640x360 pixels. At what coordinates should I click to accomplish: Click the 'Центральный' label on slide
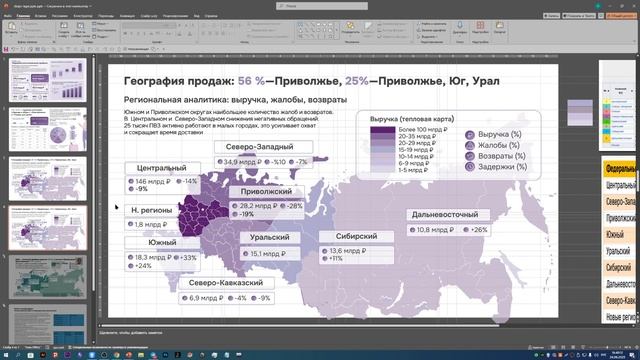(162, 168)
